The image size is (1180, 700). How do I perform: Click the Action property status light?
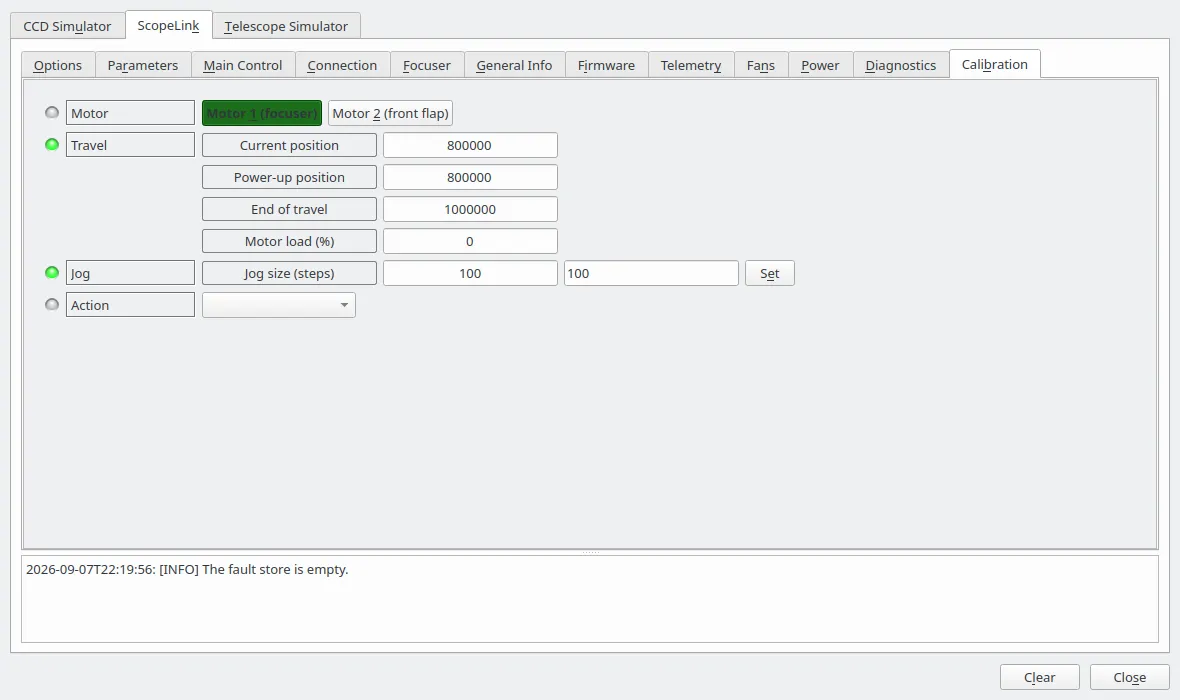coord(52,305)
